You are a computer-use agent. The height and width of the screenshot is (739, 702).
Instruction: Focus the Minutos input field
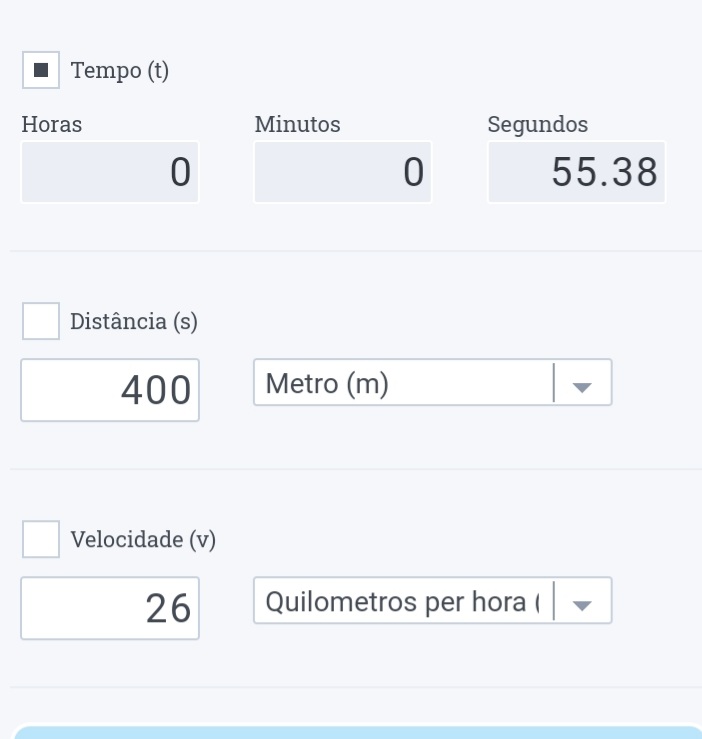(x=343, y=172)
